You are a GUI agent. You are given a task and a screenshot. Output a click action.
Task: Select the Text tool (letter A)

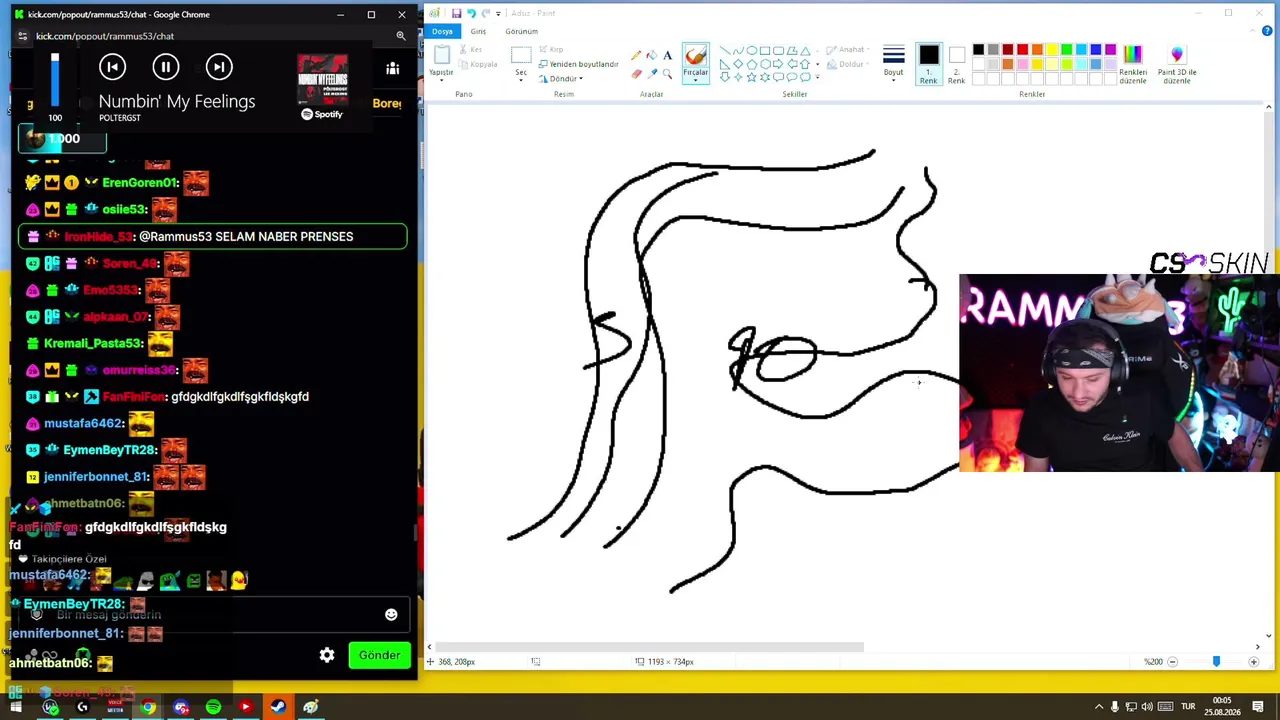click(x=667, y=56)
